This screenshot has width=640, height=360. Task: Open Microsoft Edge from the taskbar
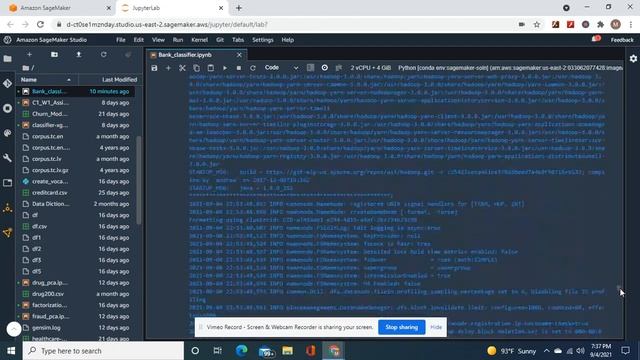[242, 351]
